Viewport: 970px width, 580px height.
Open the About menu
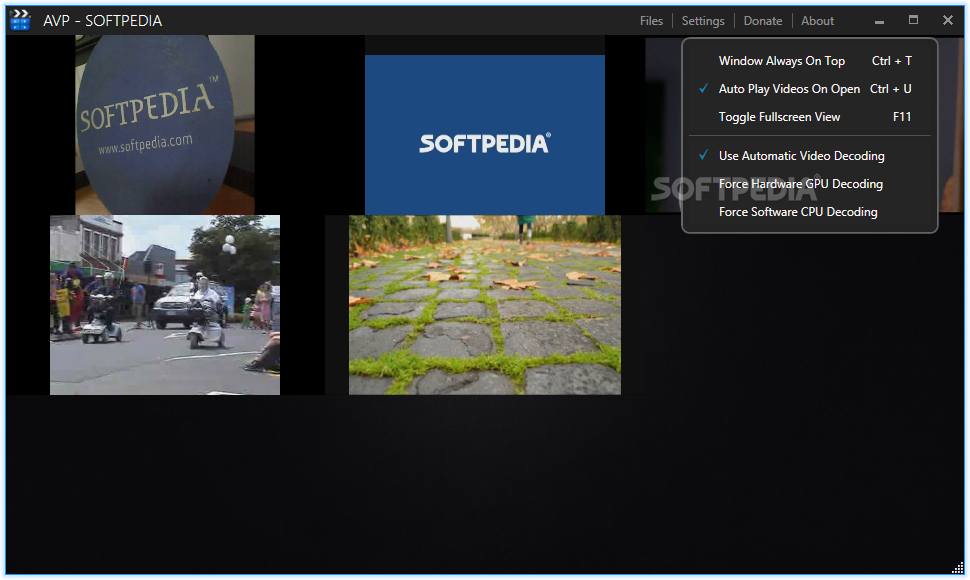point(817,21)
